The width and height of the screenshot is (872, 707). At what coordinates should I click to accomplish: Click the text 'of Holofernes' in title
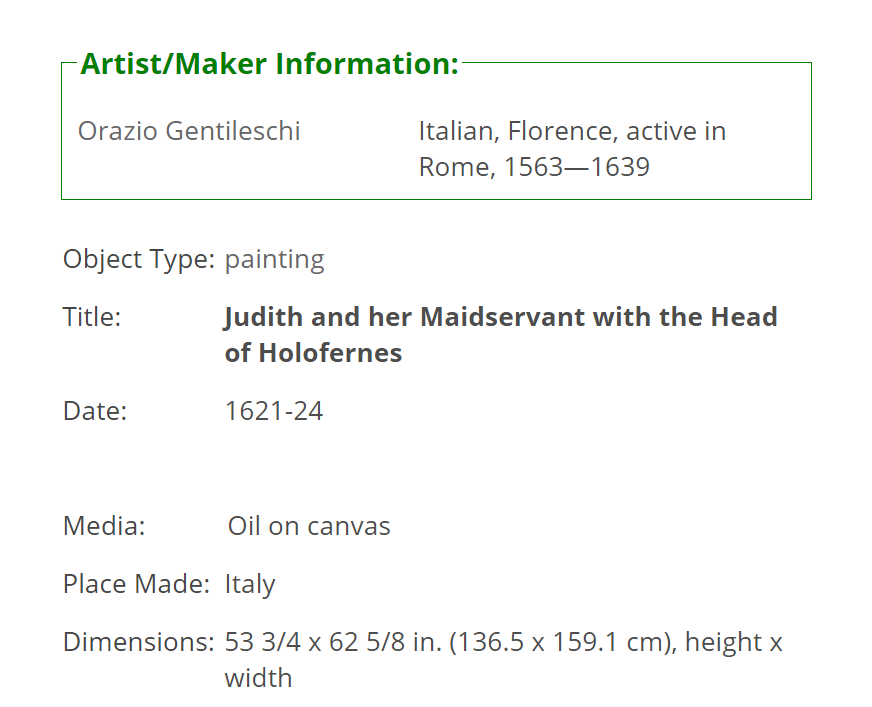313,353
